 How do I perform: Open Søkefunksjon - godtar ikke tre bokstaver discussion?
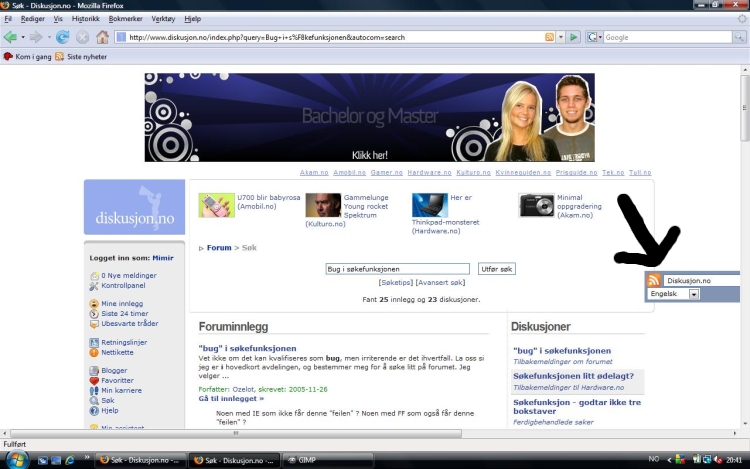(577, 407)
